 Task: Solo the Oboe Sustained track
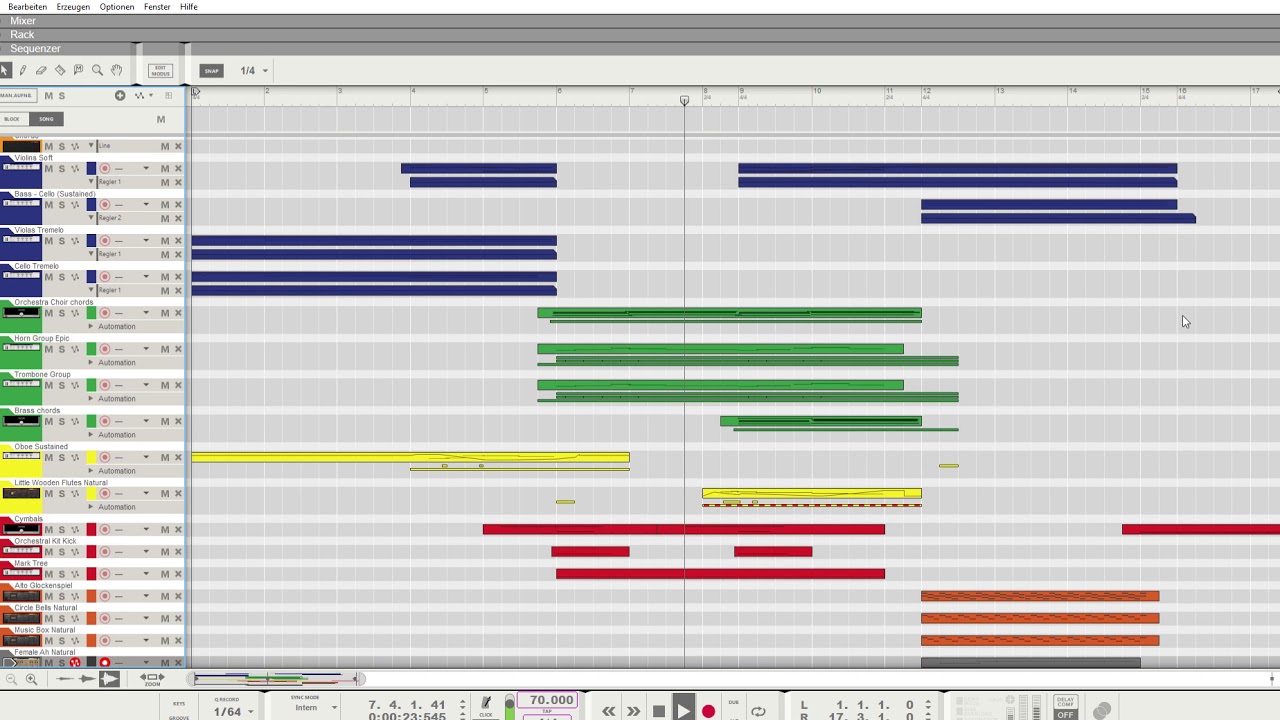(x=61, y=457)
